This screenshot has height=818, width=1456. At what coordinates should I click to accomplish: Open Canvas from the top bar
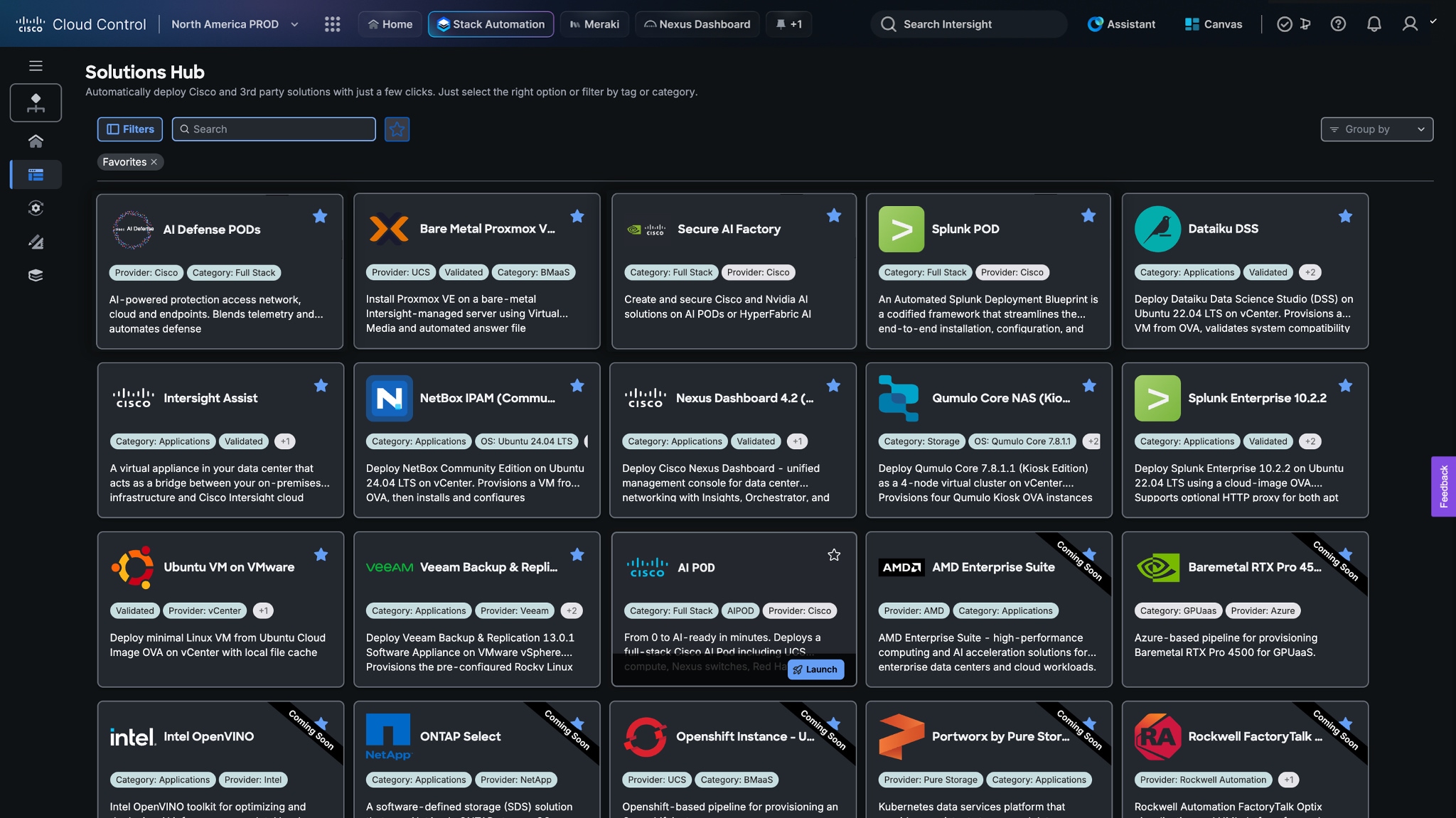tap(1214, 24)
